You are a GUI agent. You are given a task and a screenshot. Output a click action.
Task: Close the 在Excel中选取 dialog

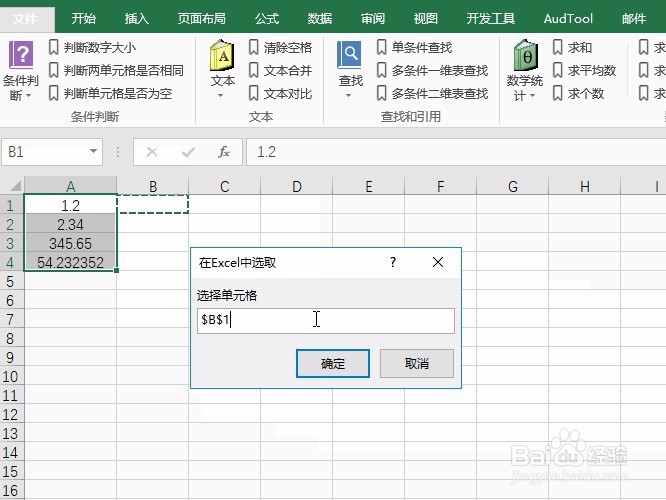(x=438, y=262)
